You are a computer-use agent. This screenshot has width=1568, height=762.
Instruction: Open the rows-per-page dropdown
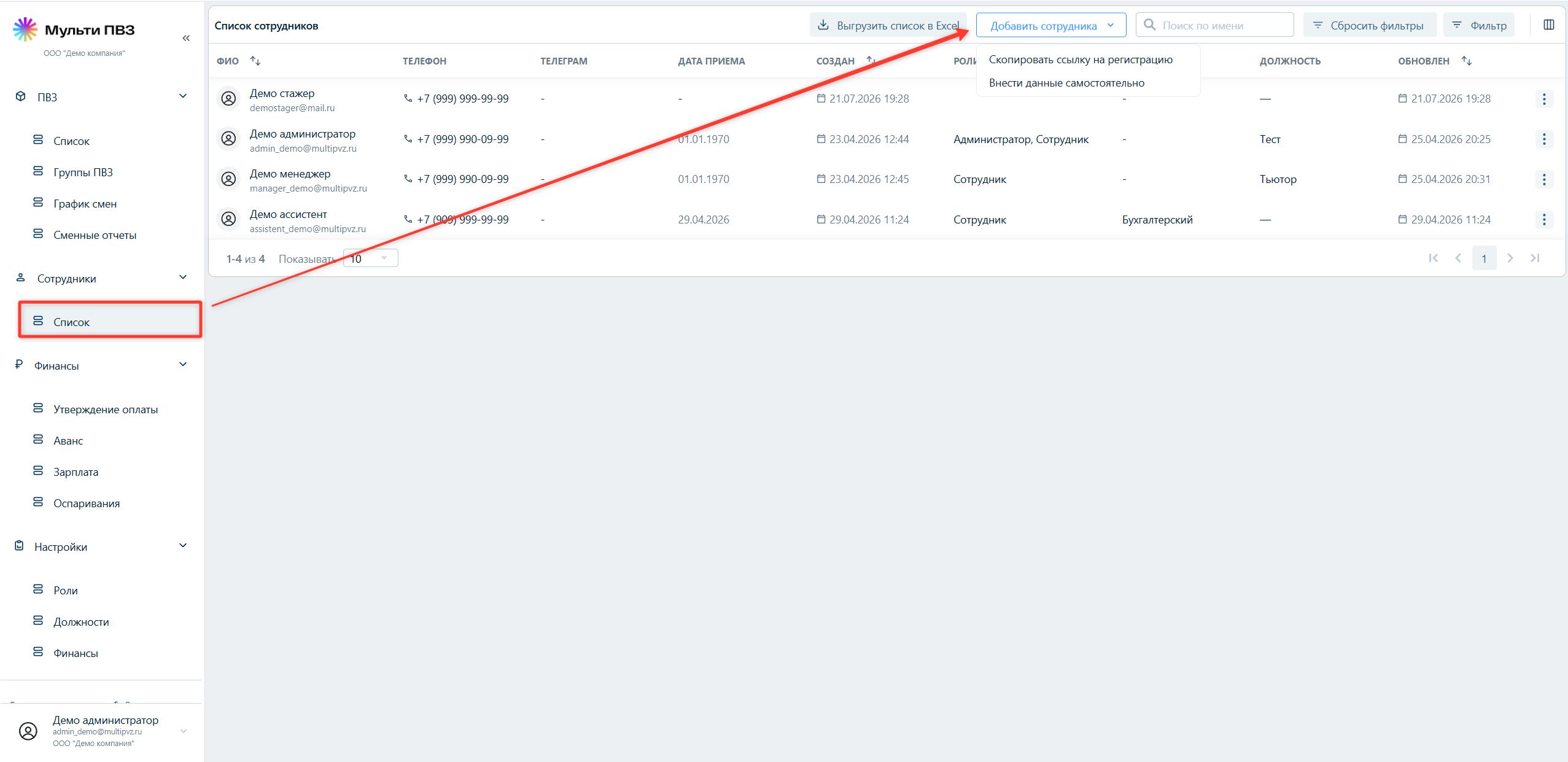pyautogui.click(x=370, y=258)
